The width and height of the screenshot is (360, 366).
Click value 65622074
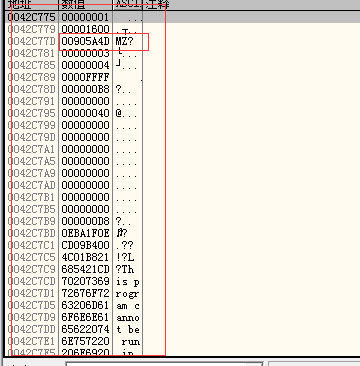(x=85, y=330)
